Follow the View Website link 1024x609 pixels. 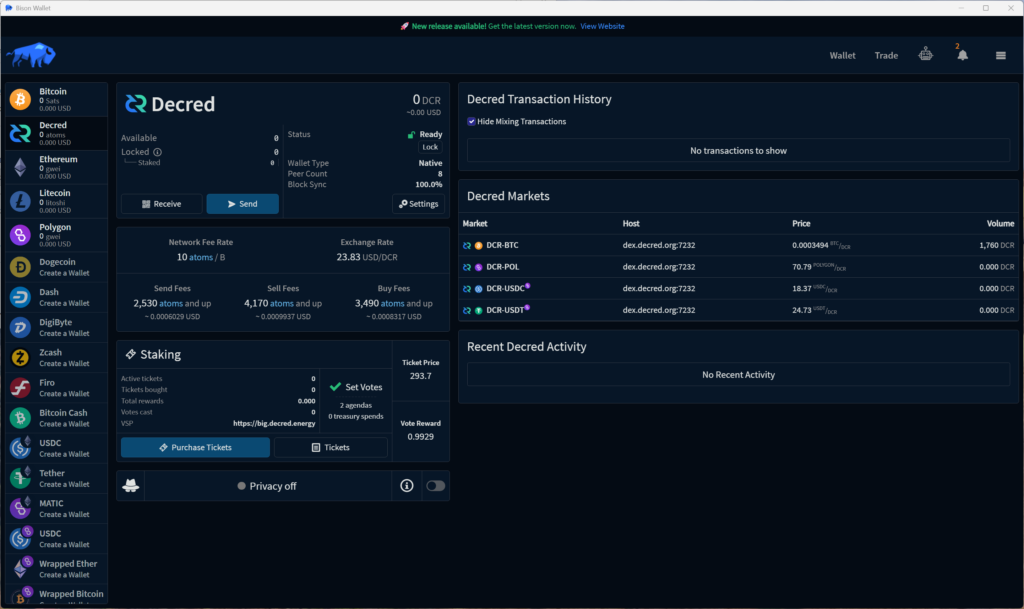click(x=602, y=26)
